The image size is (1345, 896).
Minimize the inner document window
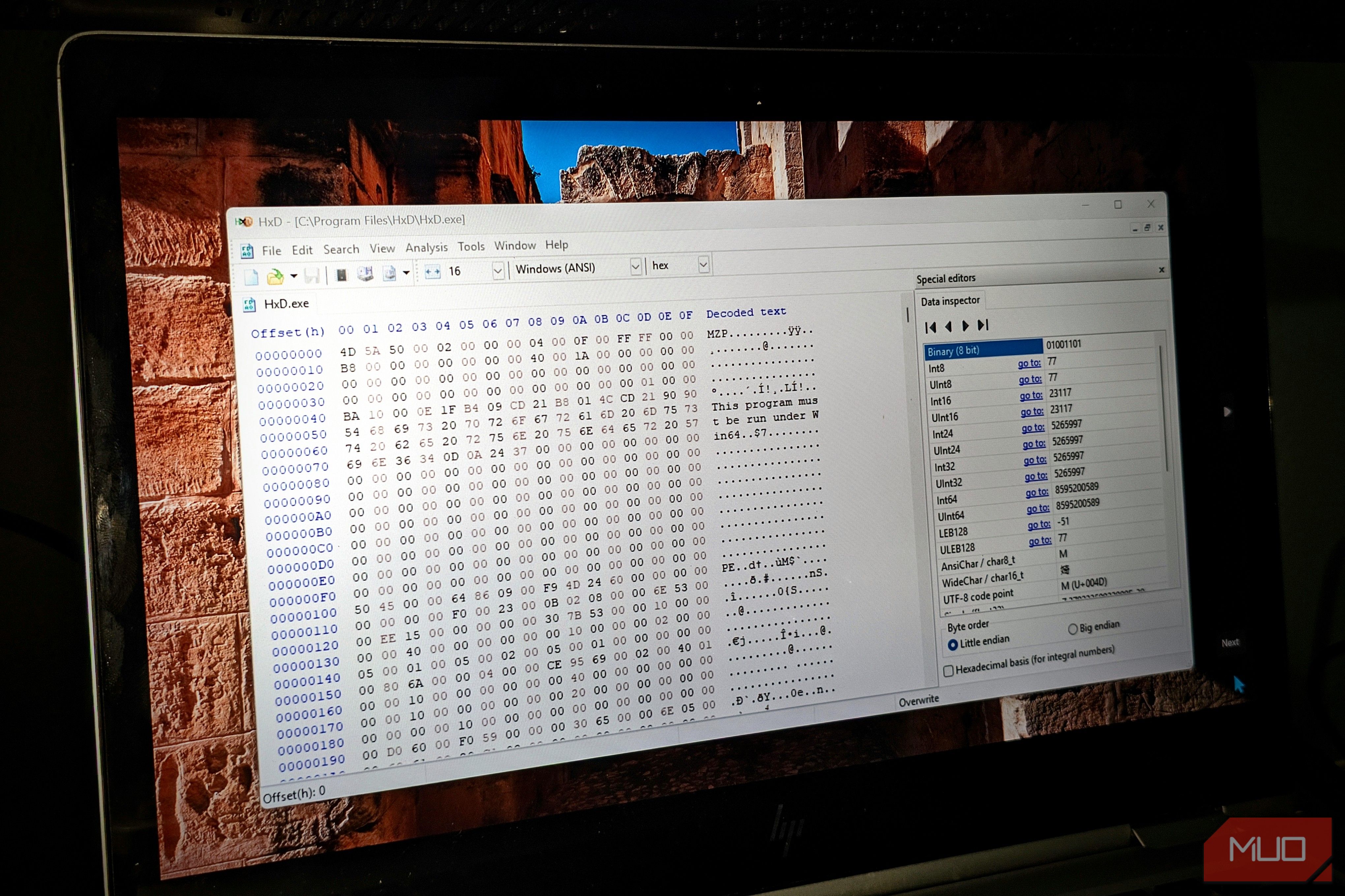pyautogui.click(x=1135, y=228)
